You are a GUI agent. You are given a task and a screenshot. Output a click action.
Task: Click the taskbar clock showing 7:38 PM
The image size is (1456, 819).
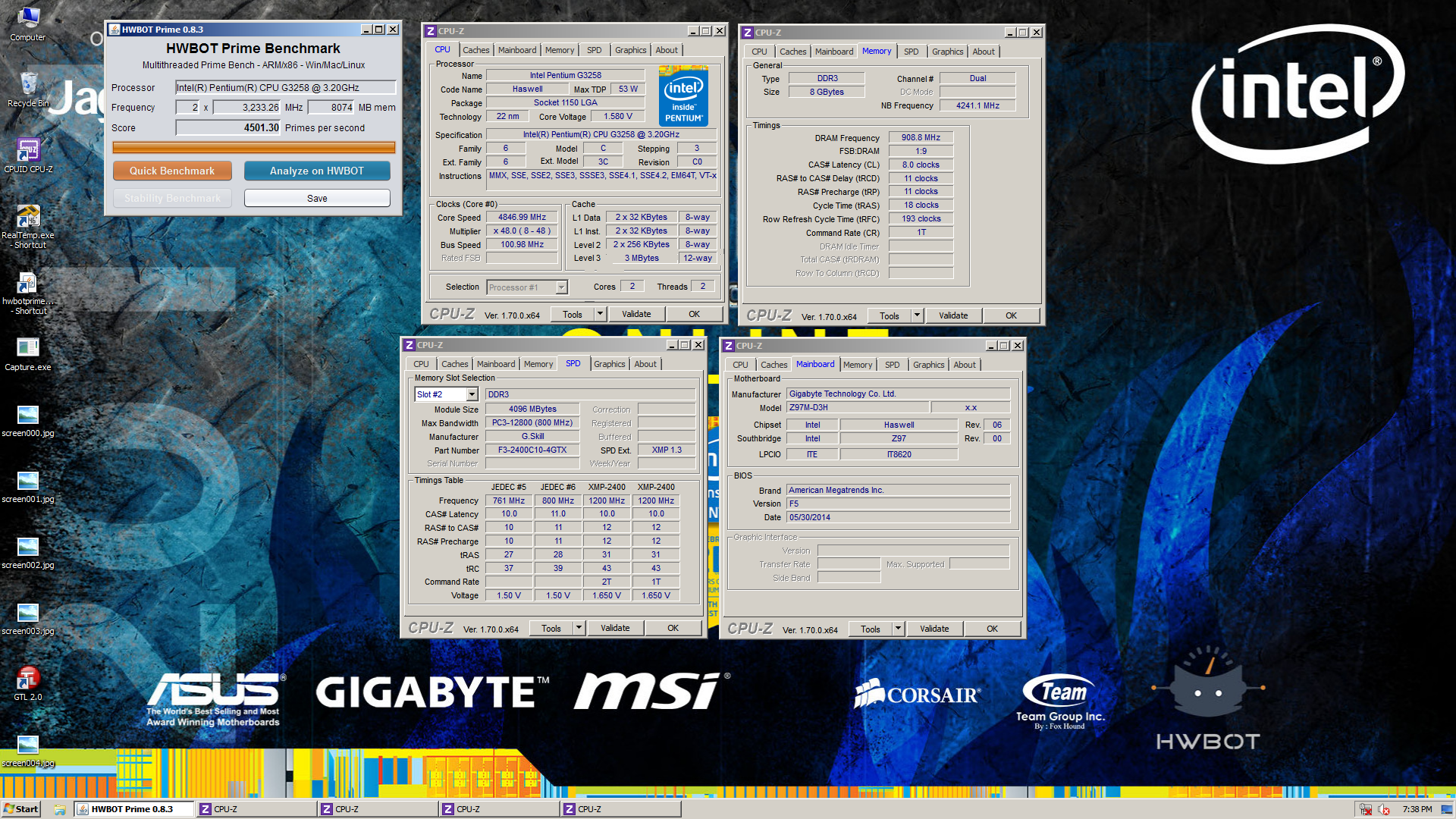[1417, 809]
